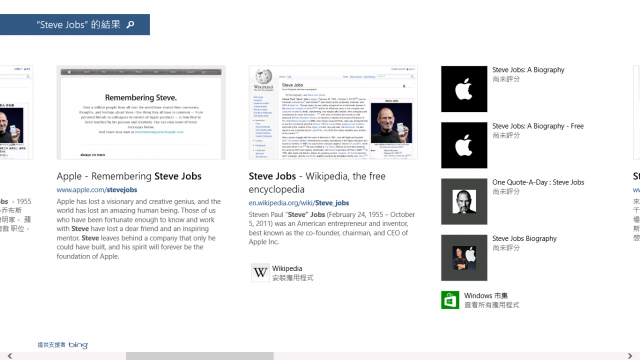Open Steve Jobs: A Biography - Free app icon
The height and width of the screenshot is (360, 640).
[464, 145]
